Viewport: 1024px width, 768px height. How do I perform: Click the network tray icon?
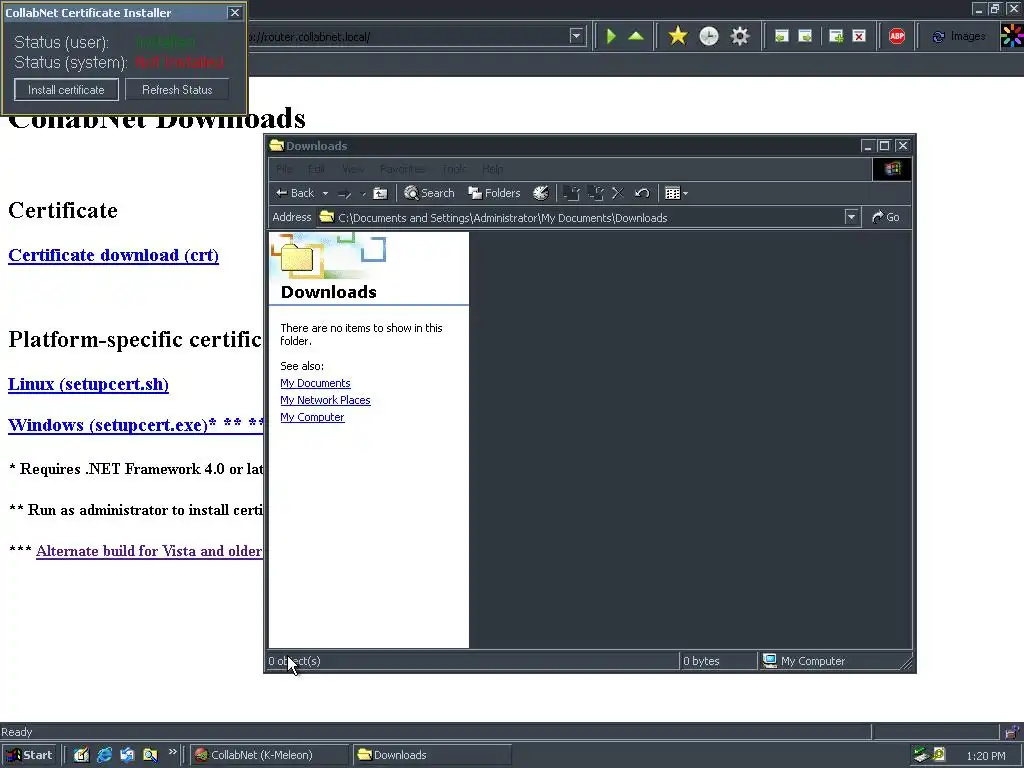point(921,755)
